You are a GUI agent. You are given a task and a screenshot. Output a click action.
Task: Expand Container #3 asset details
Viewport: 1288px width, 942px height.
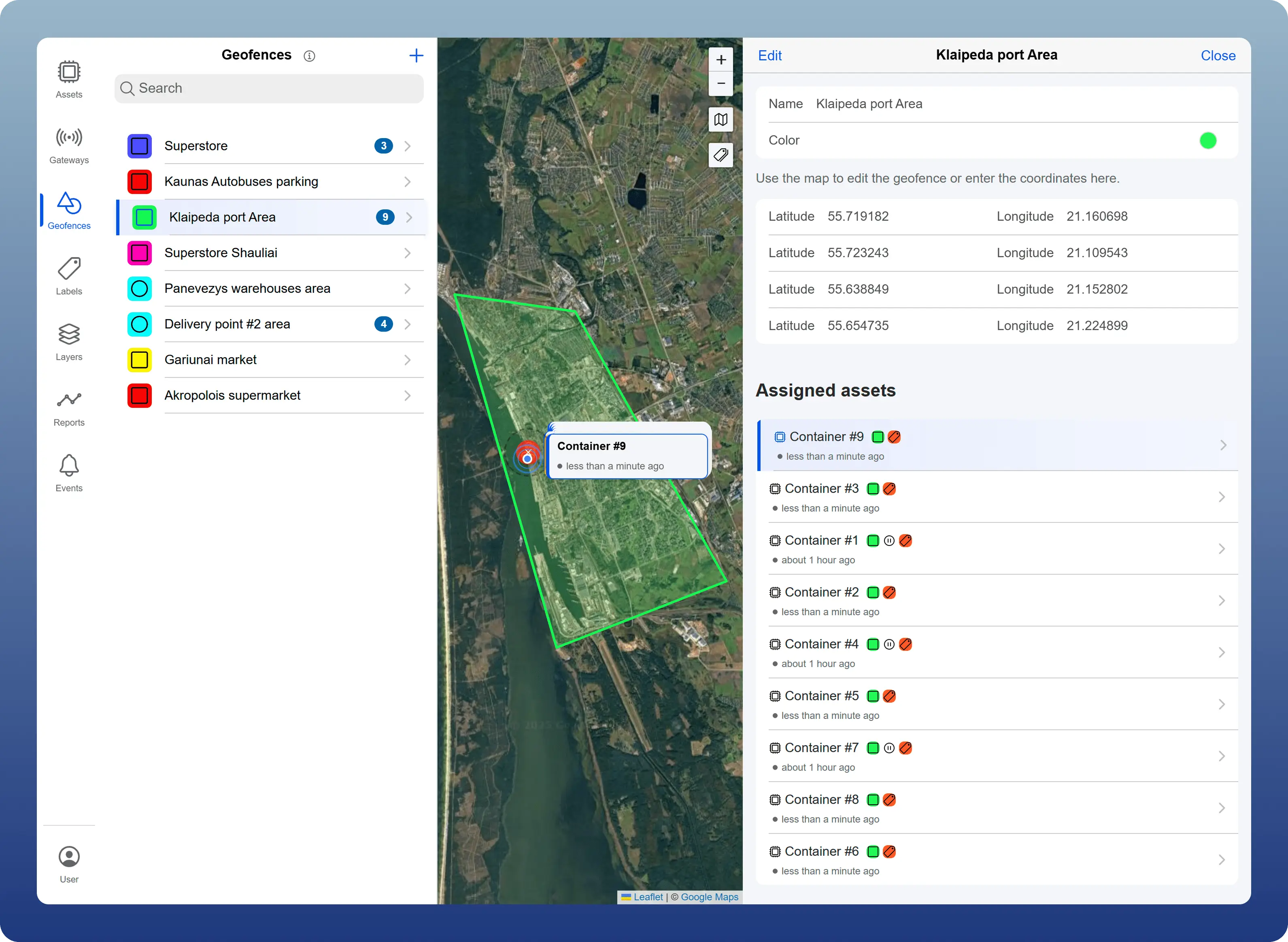coord(1221,497)
